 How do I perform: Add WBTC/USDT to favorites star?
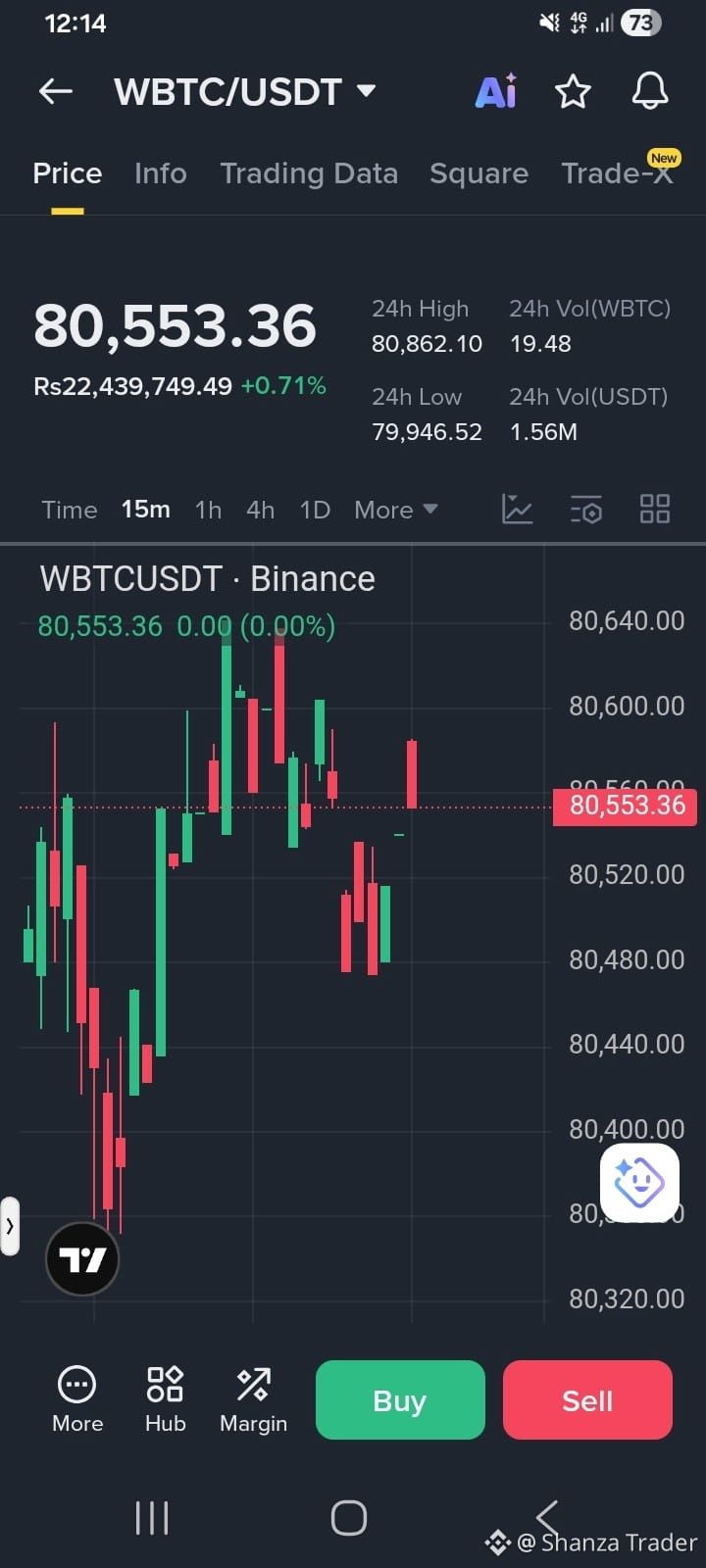pos(573,92)
